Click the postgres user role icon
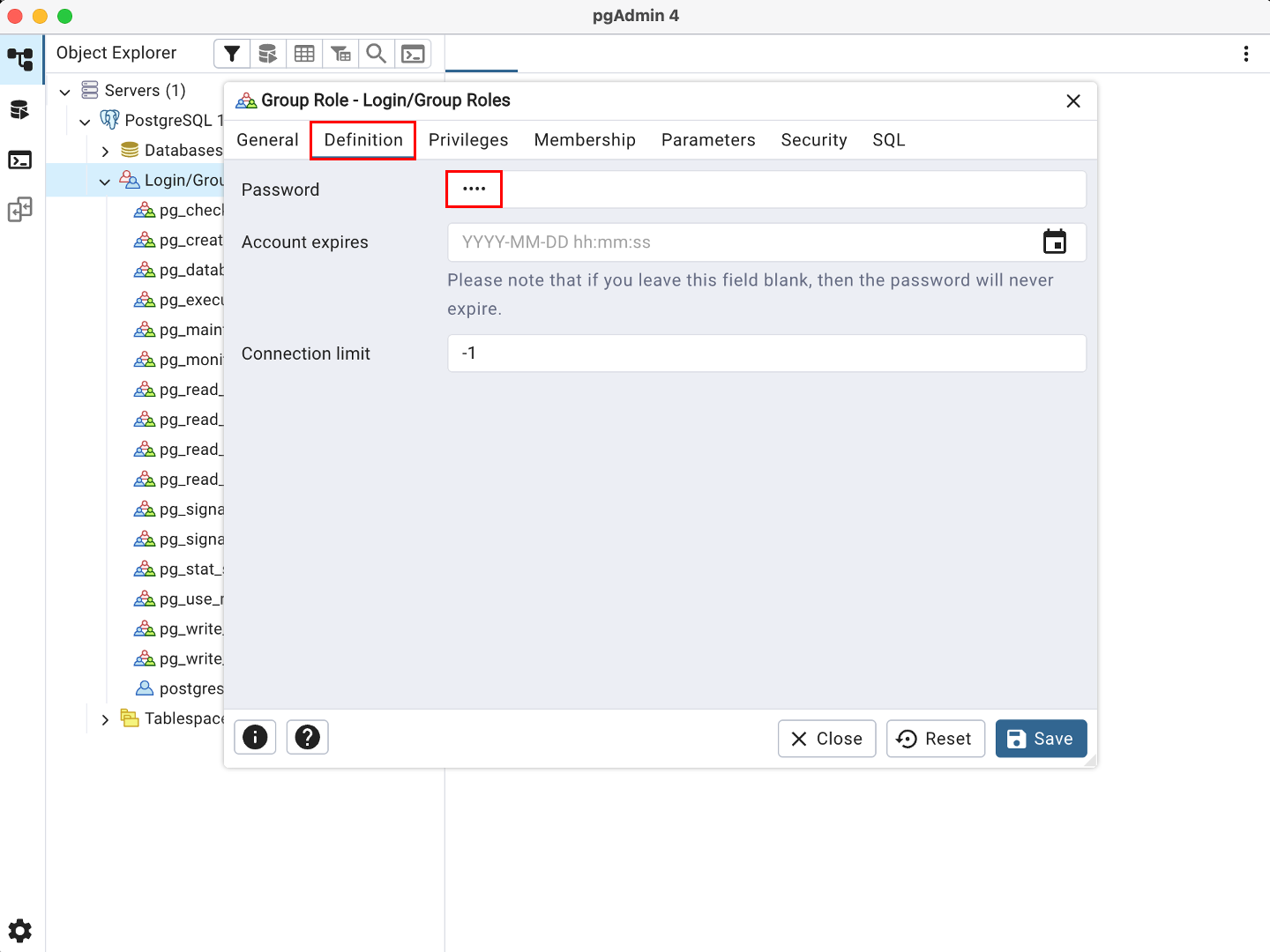 144,688
